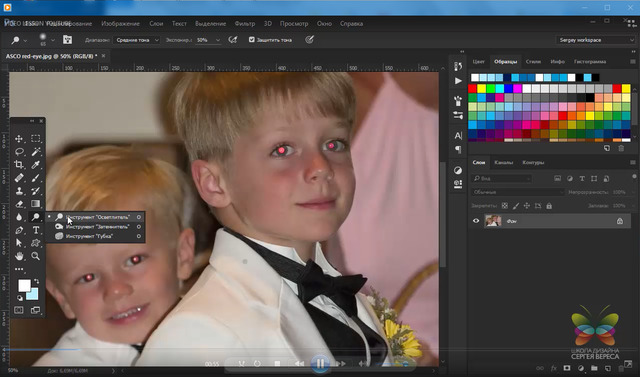Toggle layer filtering switch
The width and height of the screenshot is (640, 377).
[634, 177]
